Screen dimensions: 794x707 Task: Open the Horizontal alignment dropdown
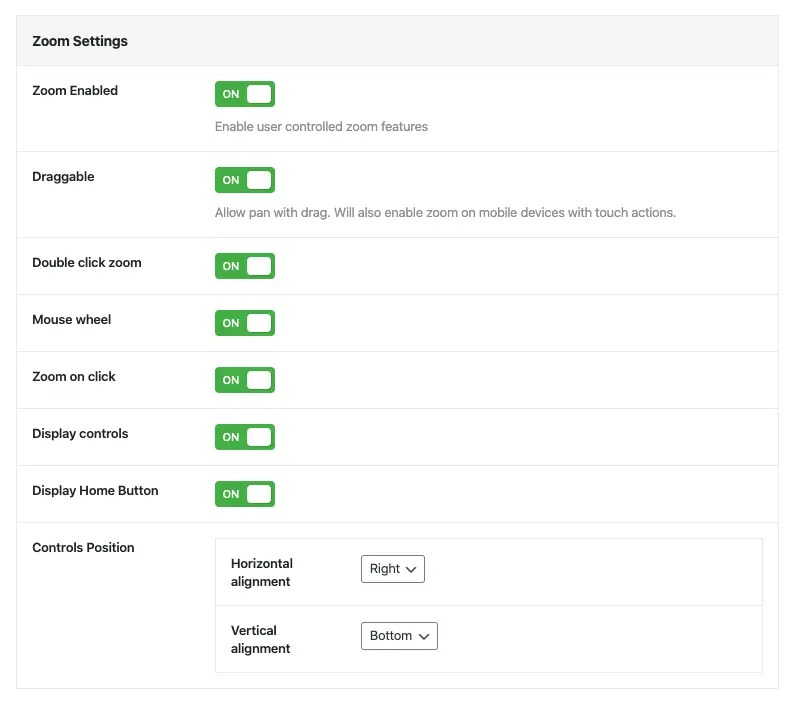coord(393,569)
